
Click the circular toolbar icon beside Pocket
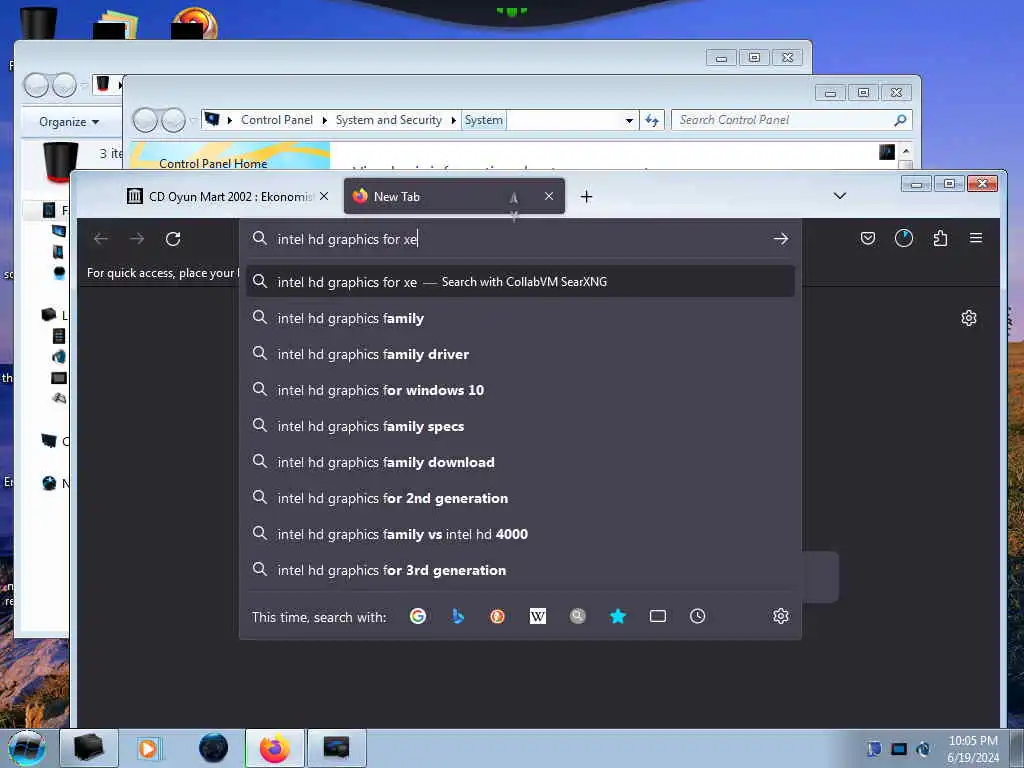pyautogui.click(x=904, y=238)
